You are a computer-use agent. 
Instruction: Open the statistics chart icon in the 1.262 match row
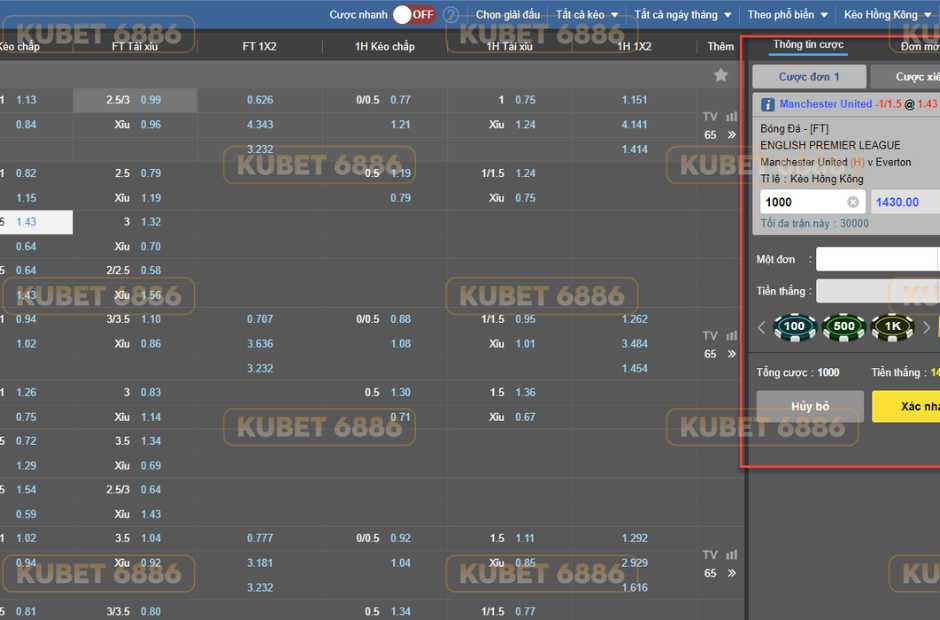click(x=731, y=336)
